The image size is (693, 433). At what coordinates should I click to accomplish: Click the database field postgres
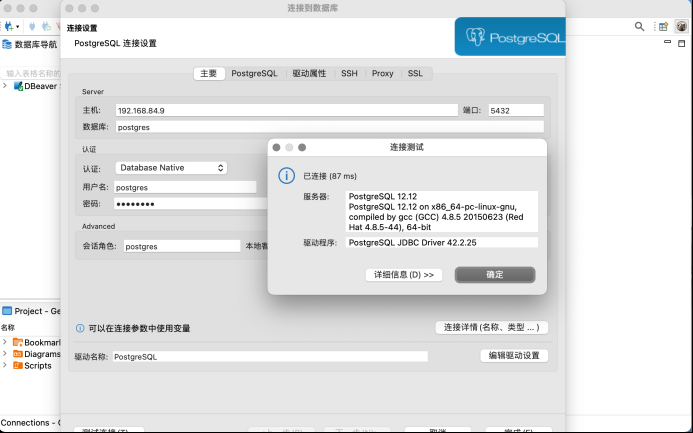[x=330, y=127]
